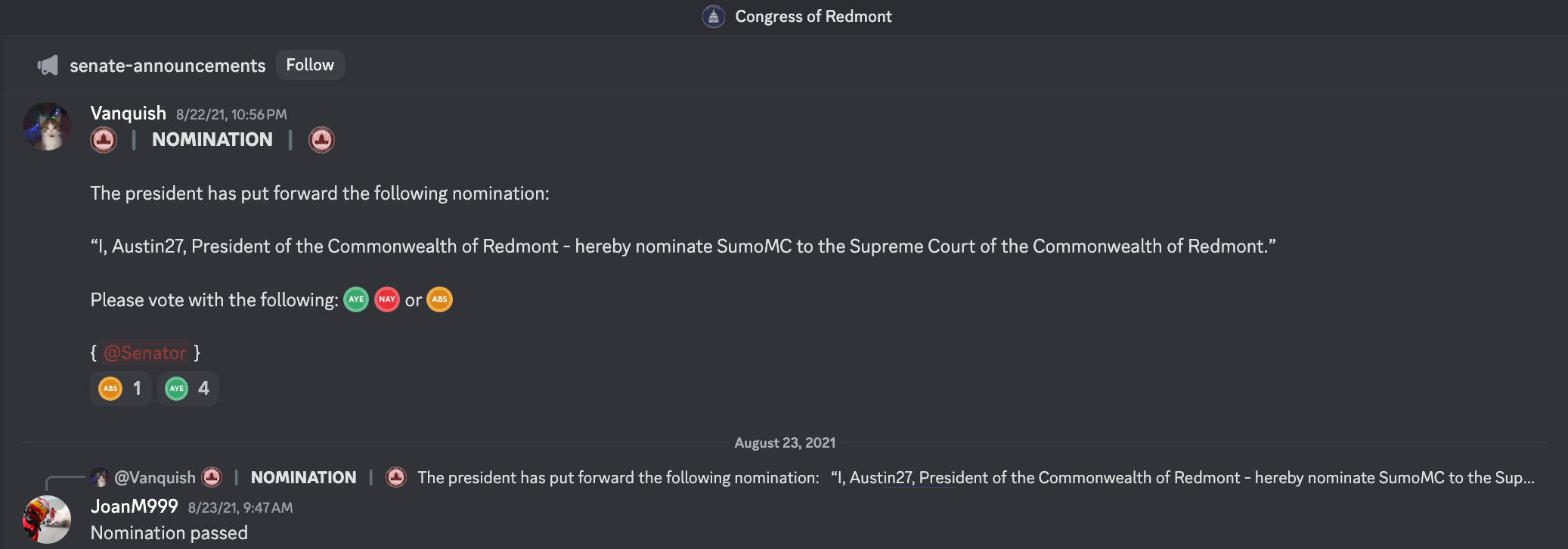
Task: Click the @Senator role mention
Action: point(144,353)
